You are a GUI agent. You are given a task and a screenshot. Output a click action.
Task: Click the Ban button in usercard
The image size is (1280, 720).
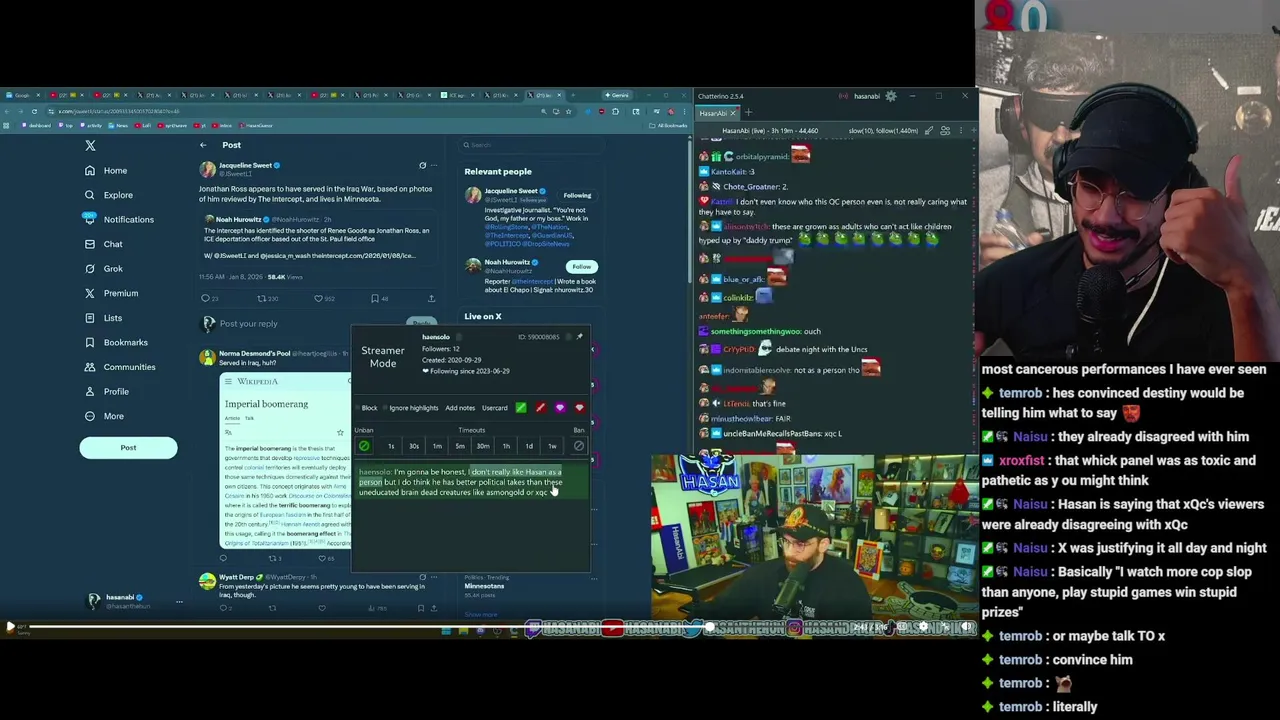click(579, 446)
